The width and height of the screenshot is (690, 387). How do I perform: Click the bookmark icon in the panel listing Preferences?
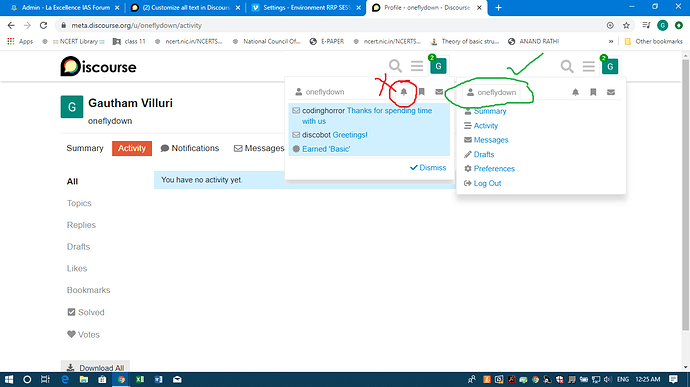tap(593, 92)
